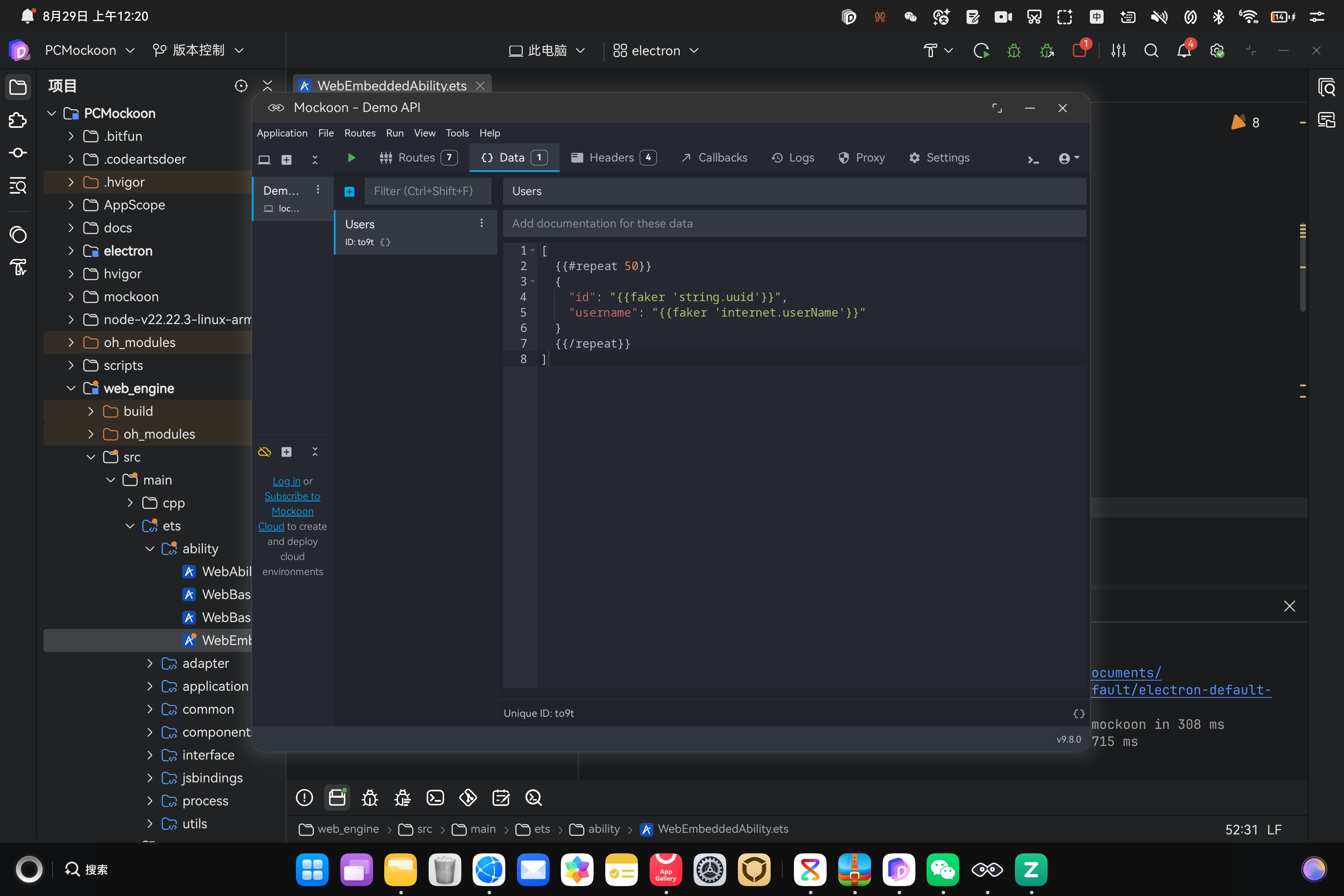Screen dimensions: 1344x896
Task: Collapse the cloud environments section
Action: (315, 452)
